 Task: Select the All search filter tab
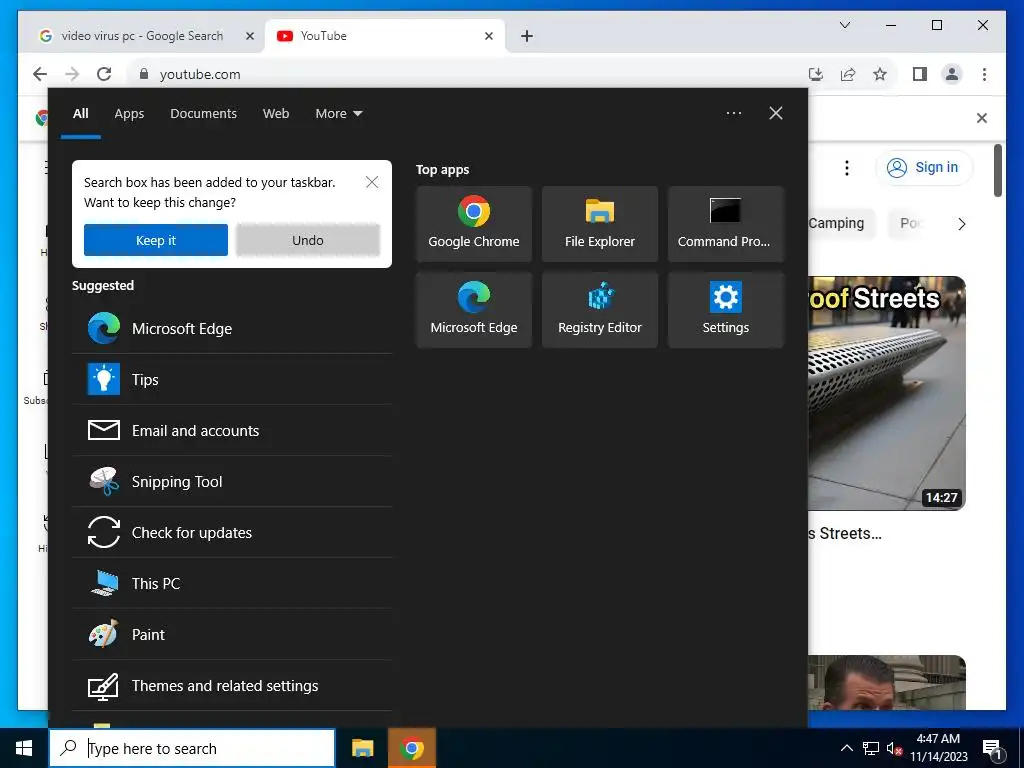tap(80, 114)
